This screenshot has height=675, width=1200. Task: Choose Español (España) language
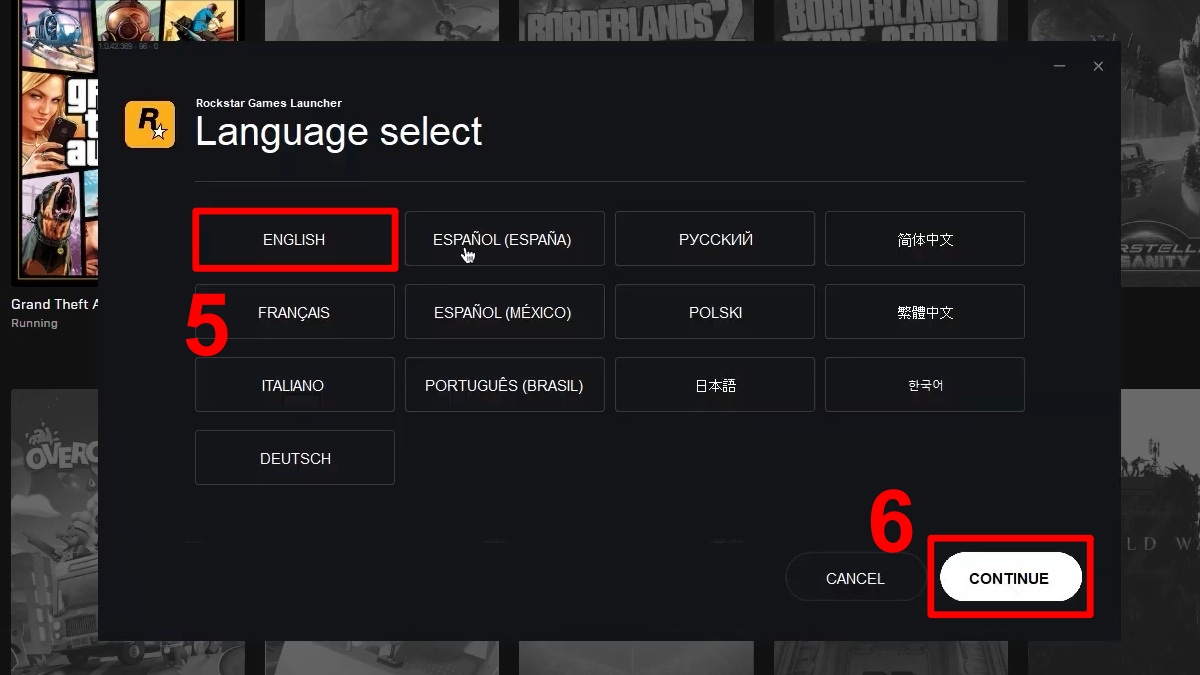(x=504, y=239)
